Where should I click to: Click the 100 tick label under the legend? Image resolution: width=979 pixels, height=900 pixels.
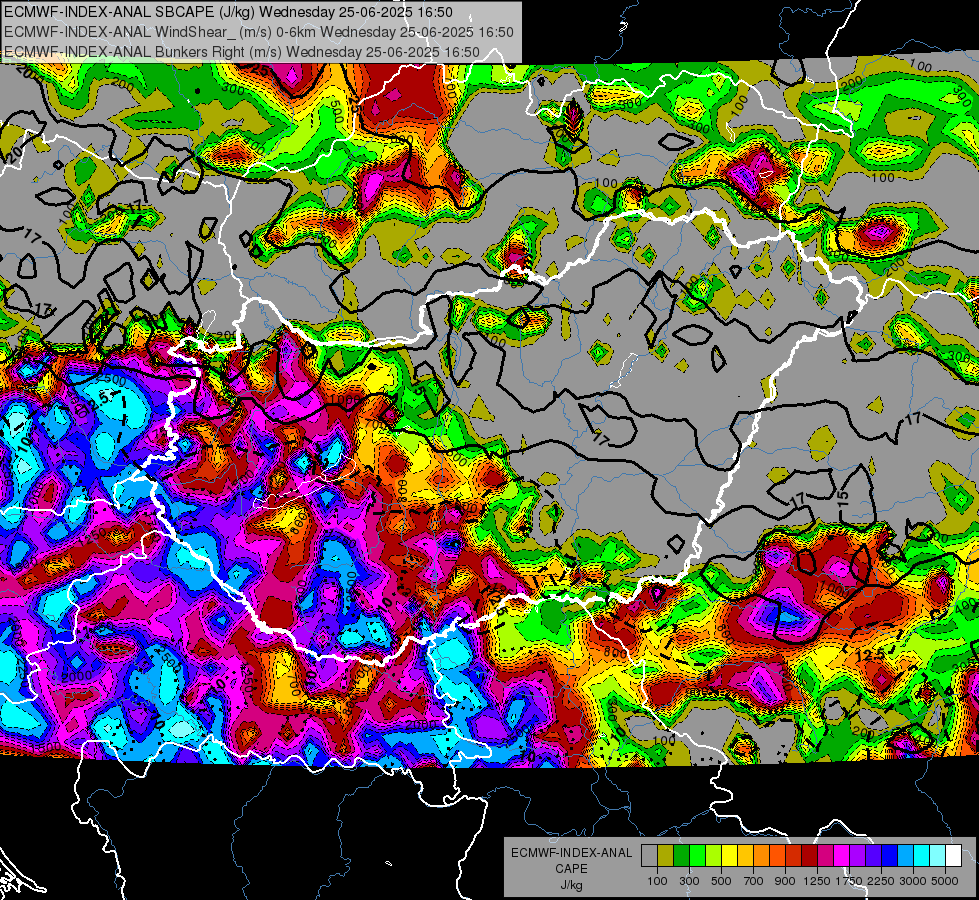(657, 881)
